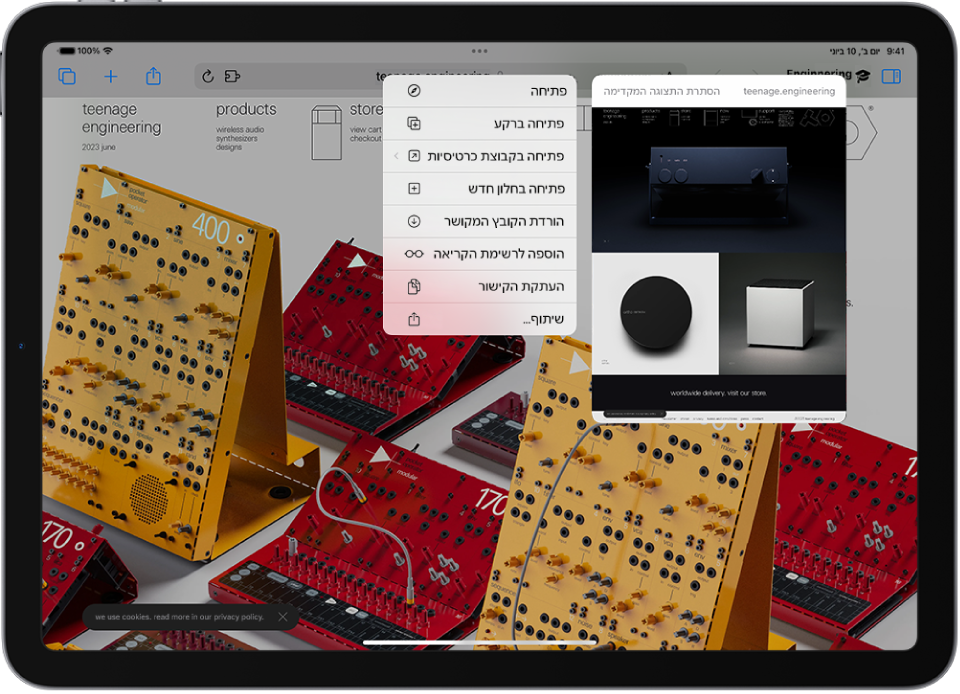This screenshot has height=694, width=960.
Task: Click the store box icon
Action: point(326,132)
